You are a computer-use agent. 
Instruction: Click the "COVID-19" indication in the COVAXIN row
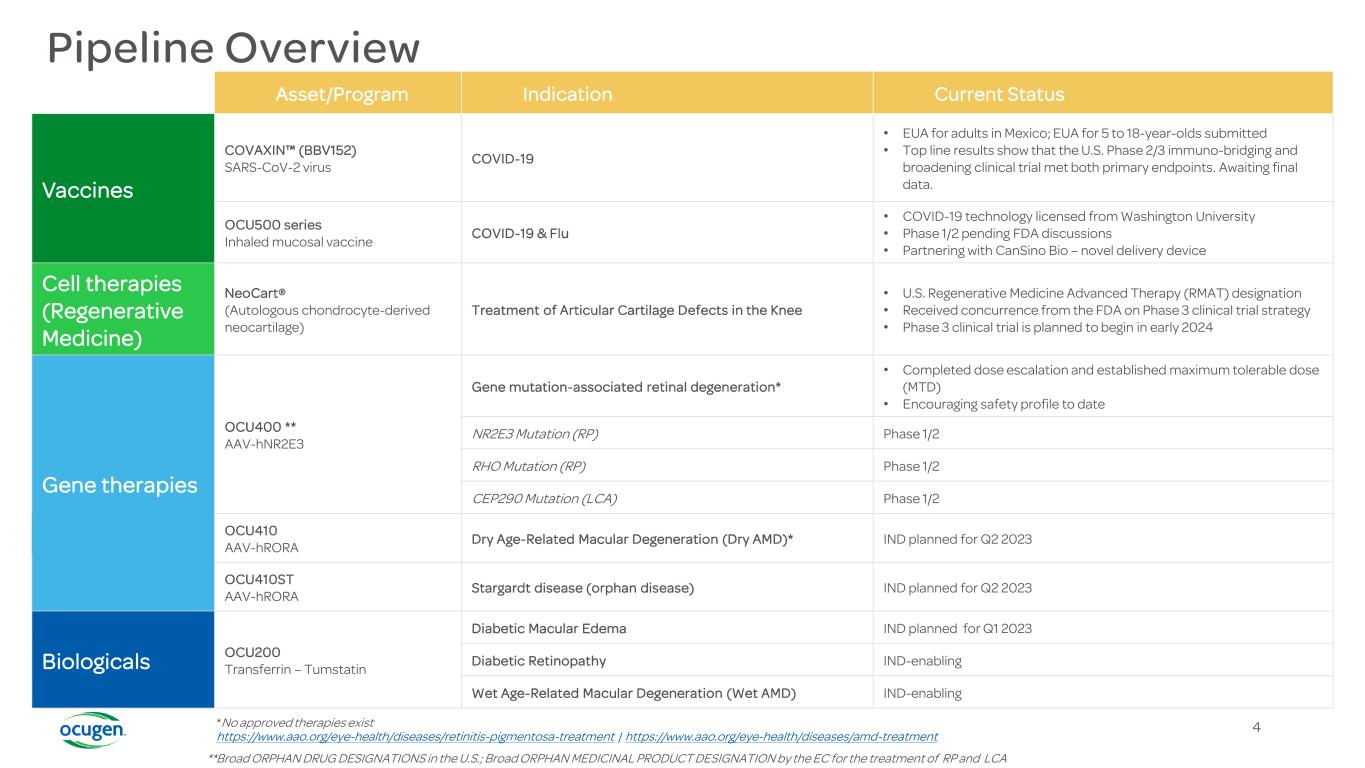(x=505, y=158)
